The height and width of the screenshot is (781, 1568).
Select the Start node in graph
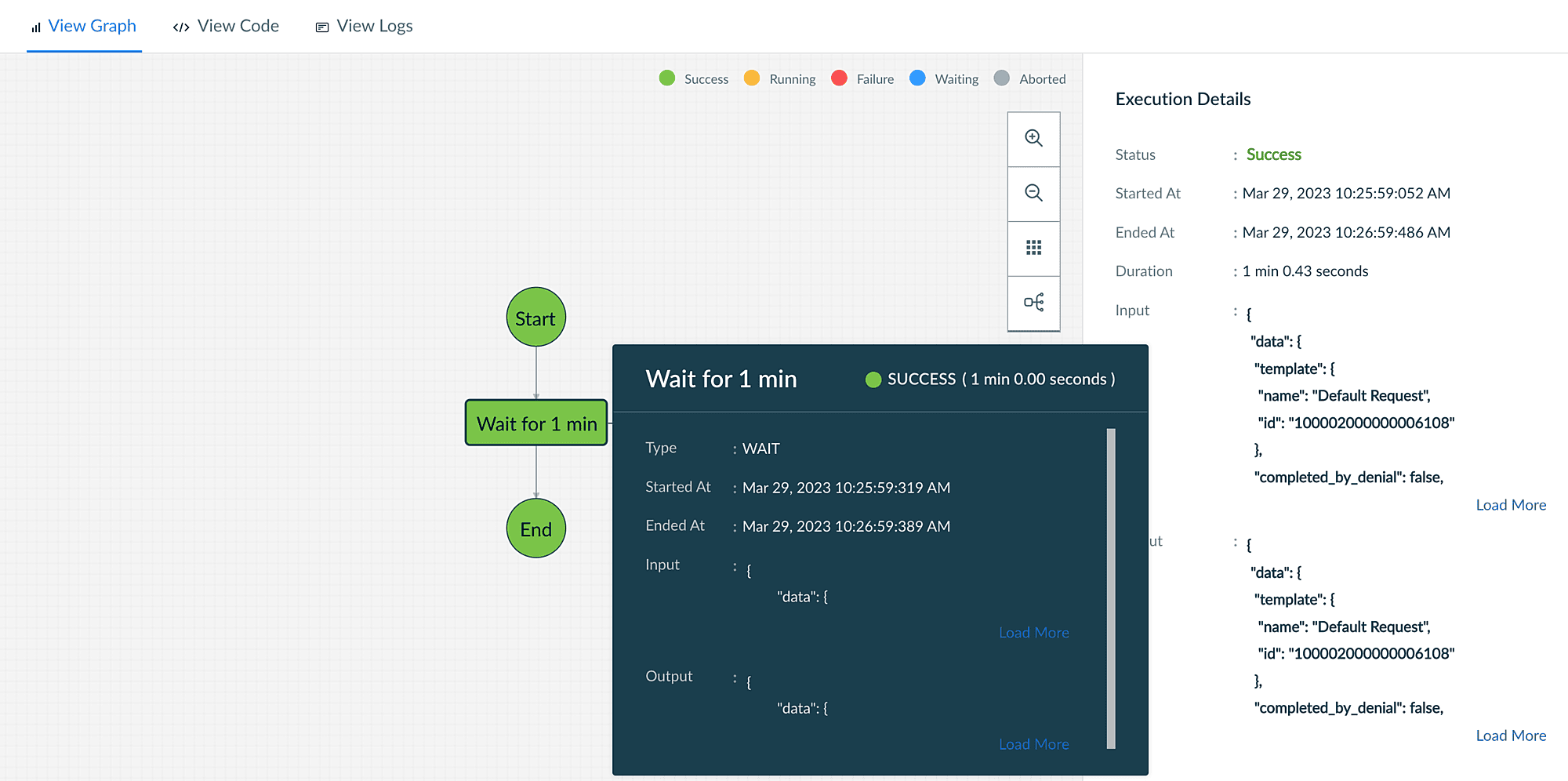pos(535,318)
